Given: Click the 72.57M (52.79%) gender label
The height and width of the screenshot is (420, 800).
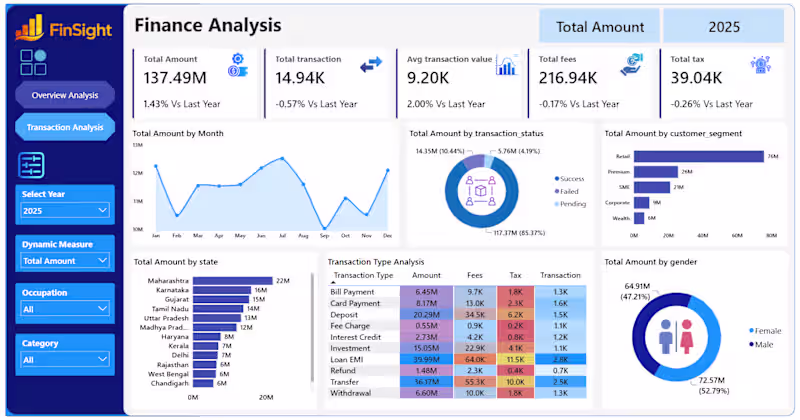Looking at the screenshot, I should tap(713, 385).
